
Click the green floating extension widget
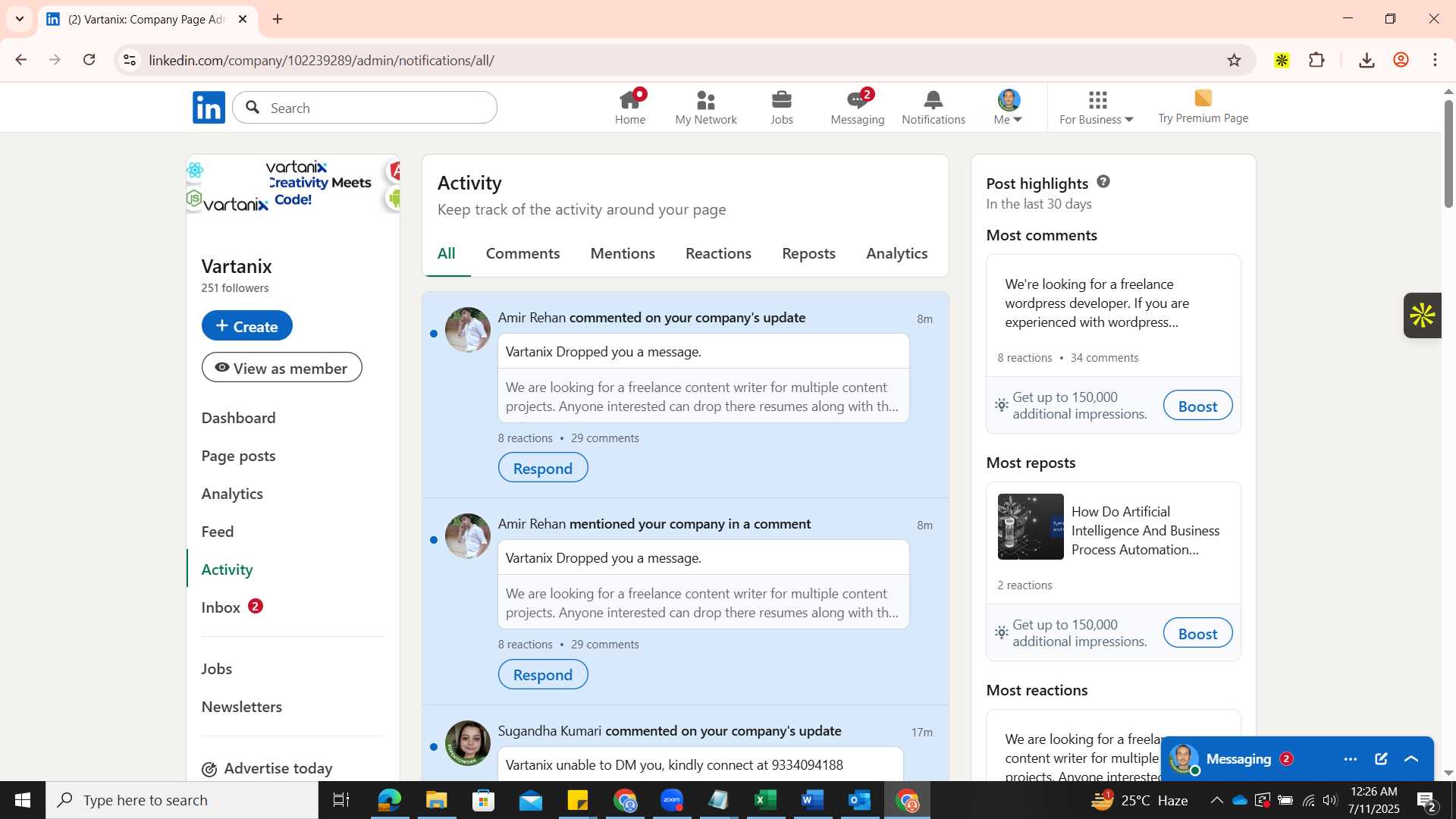tap(1422, 315)
